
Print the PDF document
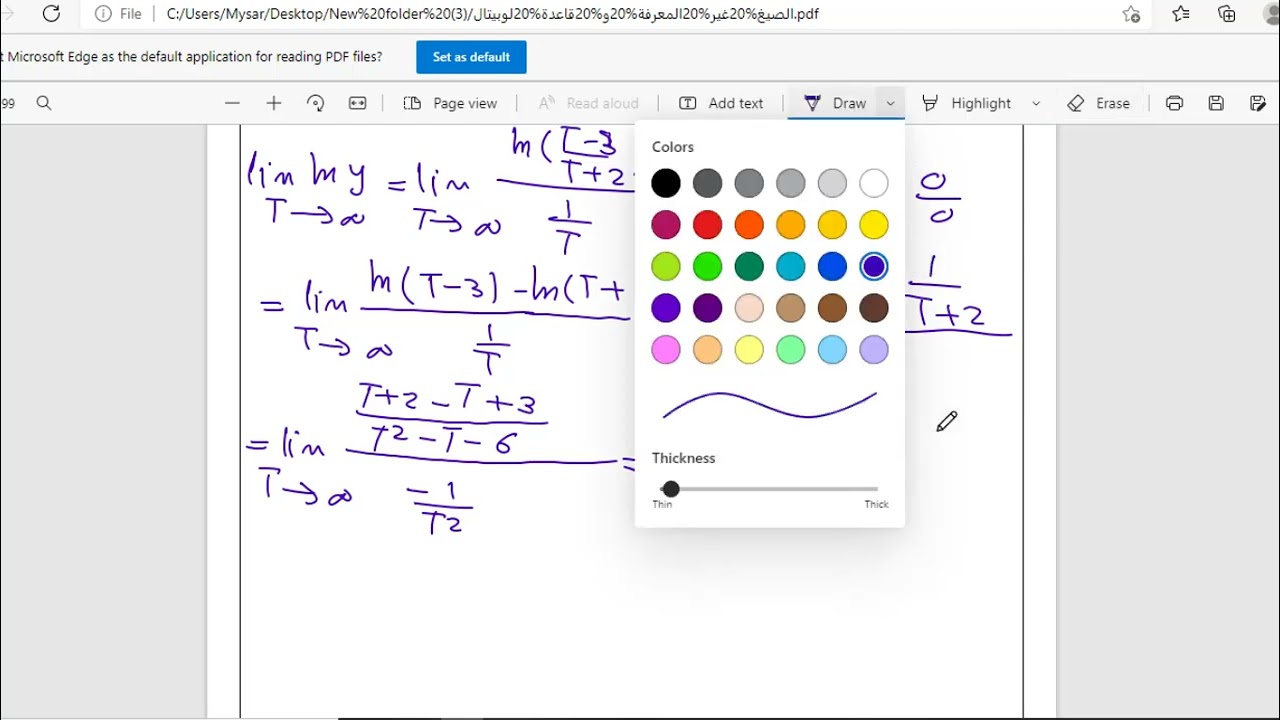pos(1175,103)
